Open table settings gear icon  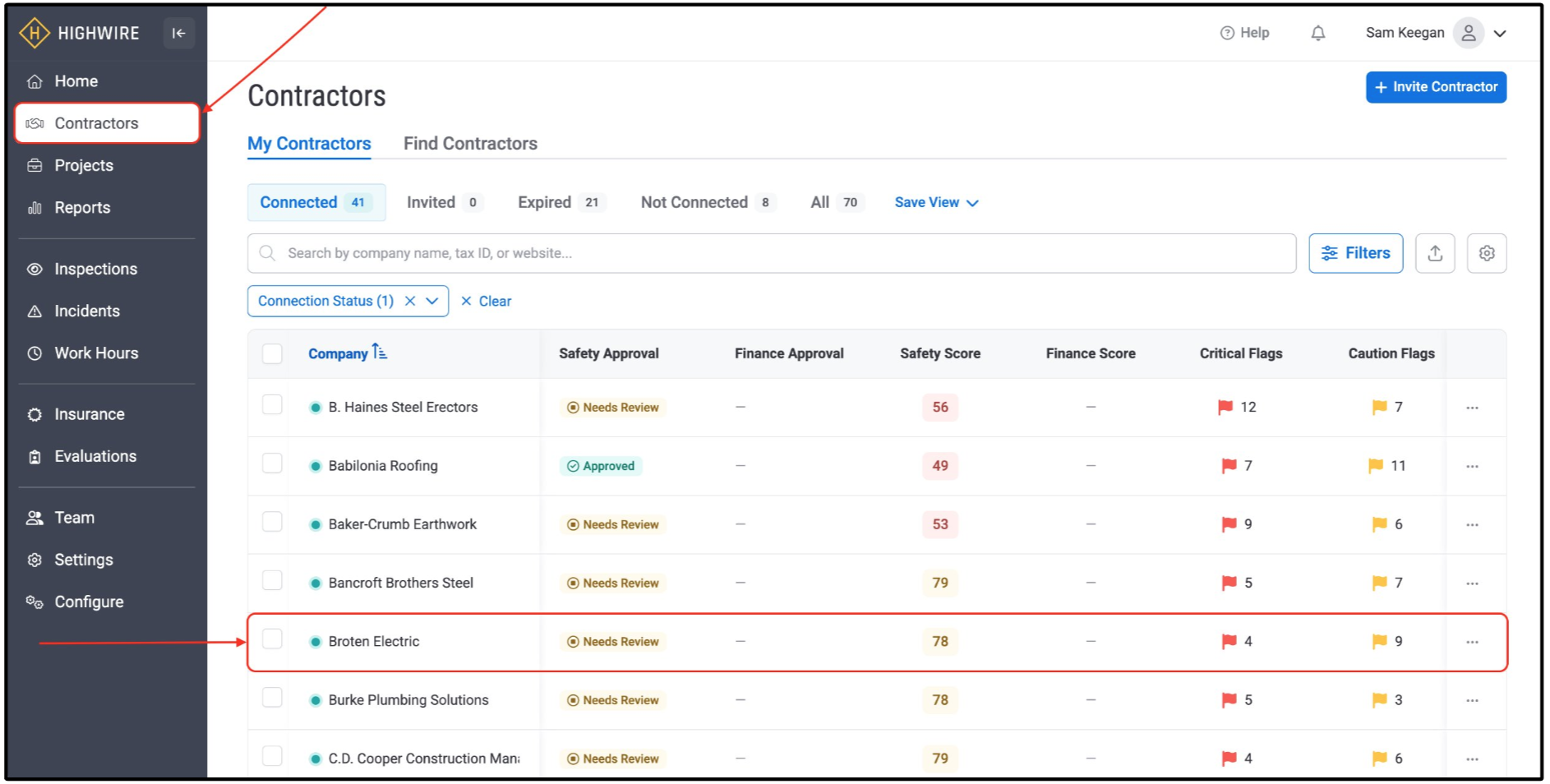click(x=1486, y=253)
